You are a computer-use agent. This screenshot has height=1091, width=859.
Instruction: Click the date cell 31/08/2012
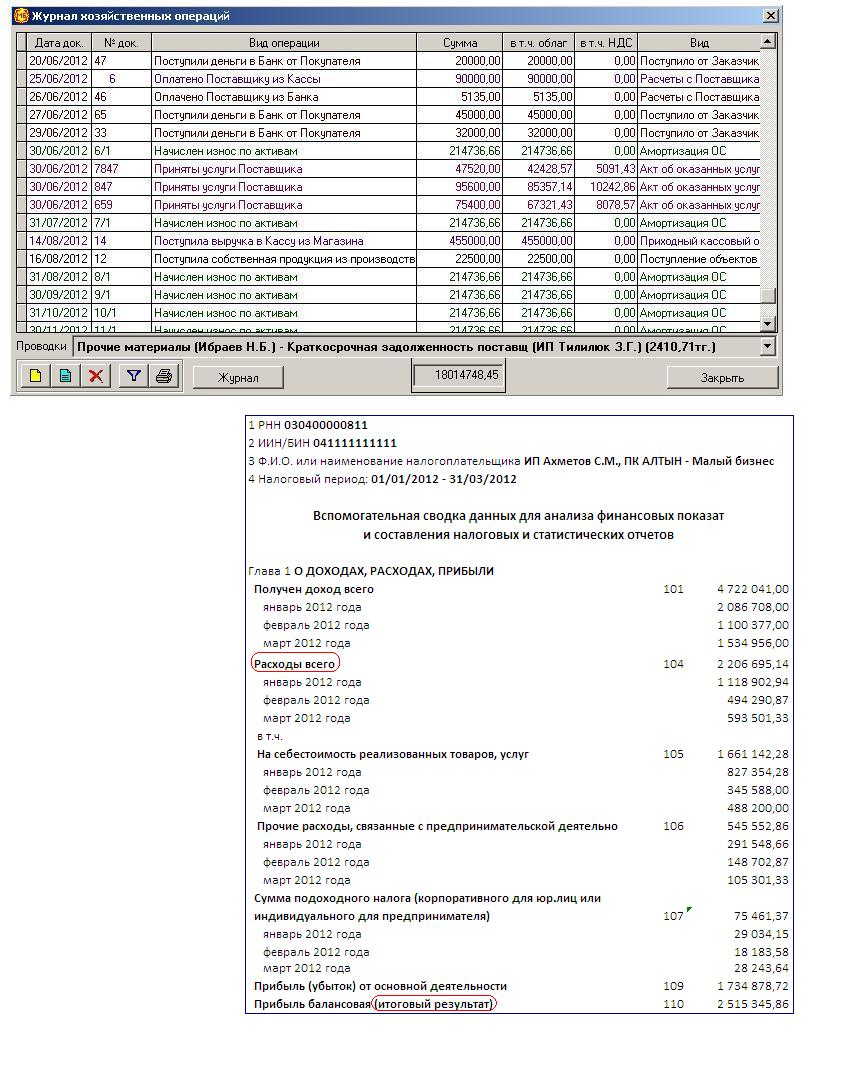59,277
